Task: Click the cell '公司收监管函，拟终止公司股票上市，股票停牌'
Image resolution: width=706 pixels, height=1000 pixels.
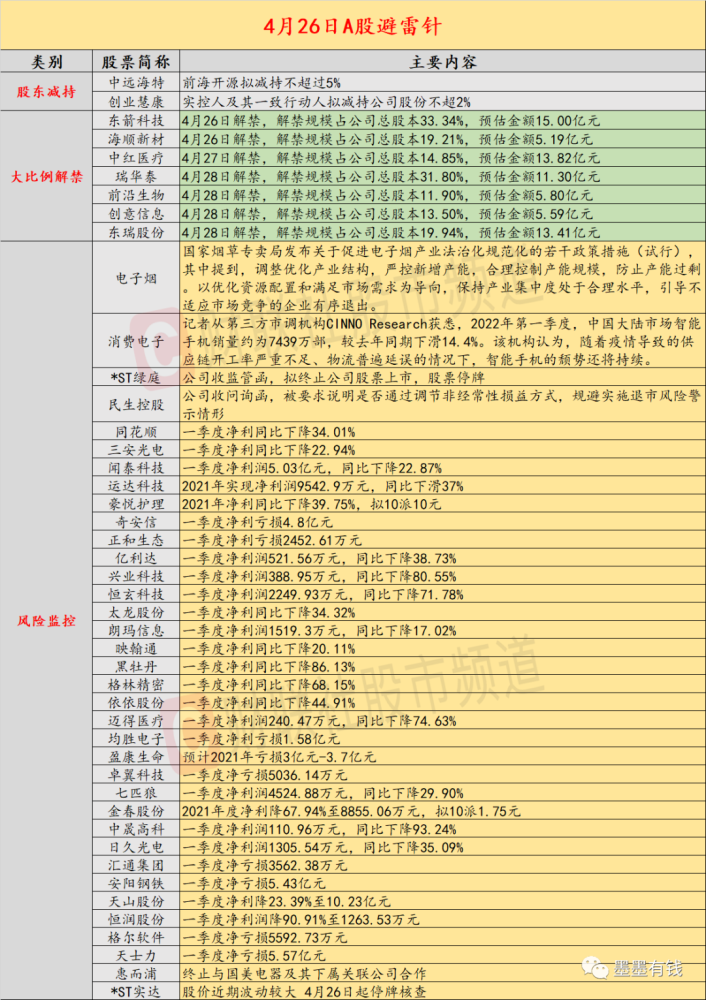Action: click(x=442, y=378)
